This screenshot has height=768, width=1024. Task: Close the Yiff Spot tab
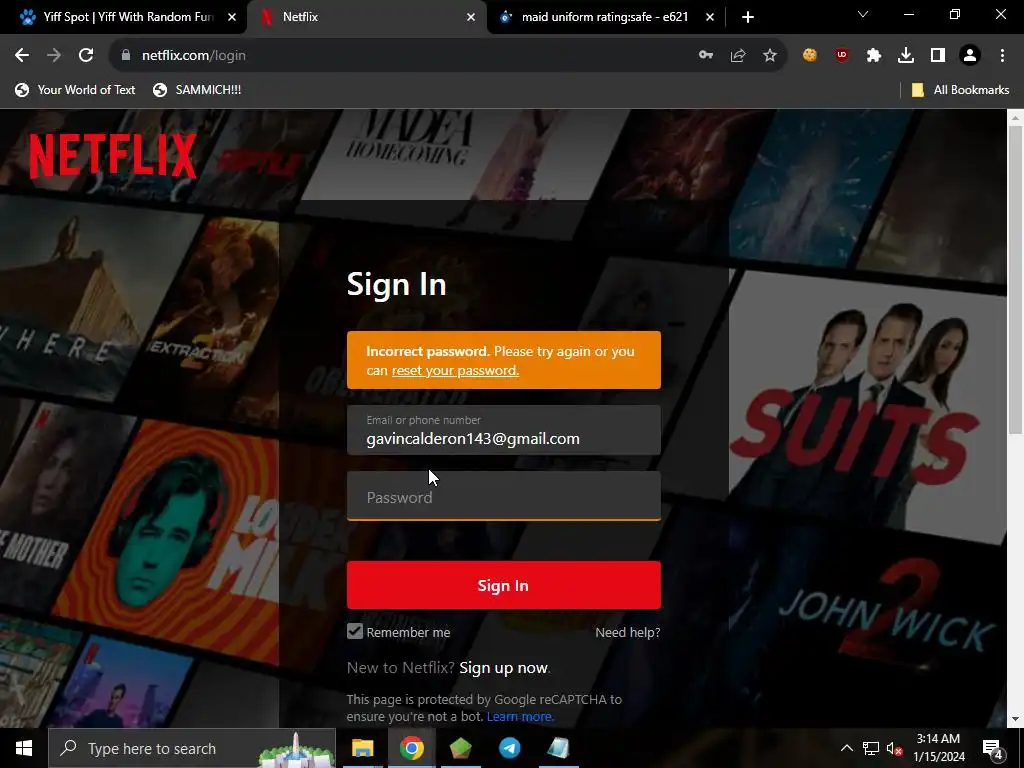tap(232, 17)
